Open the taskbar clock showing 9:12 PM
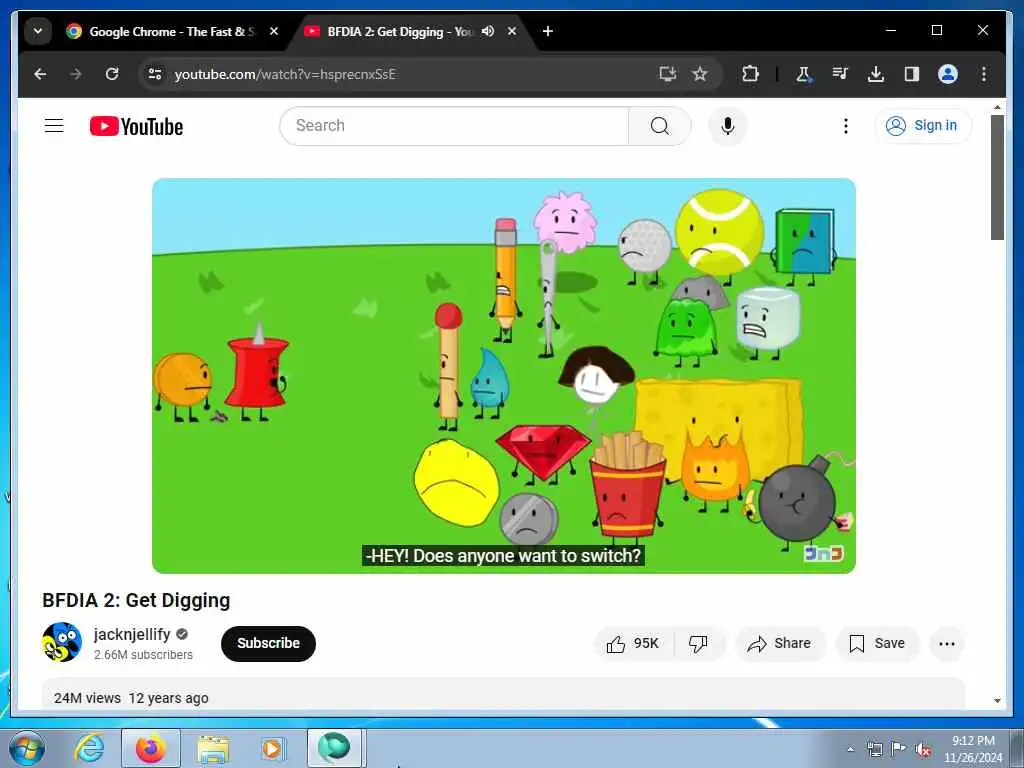This screenshot has height=768, width=1024. coord(973,749)
